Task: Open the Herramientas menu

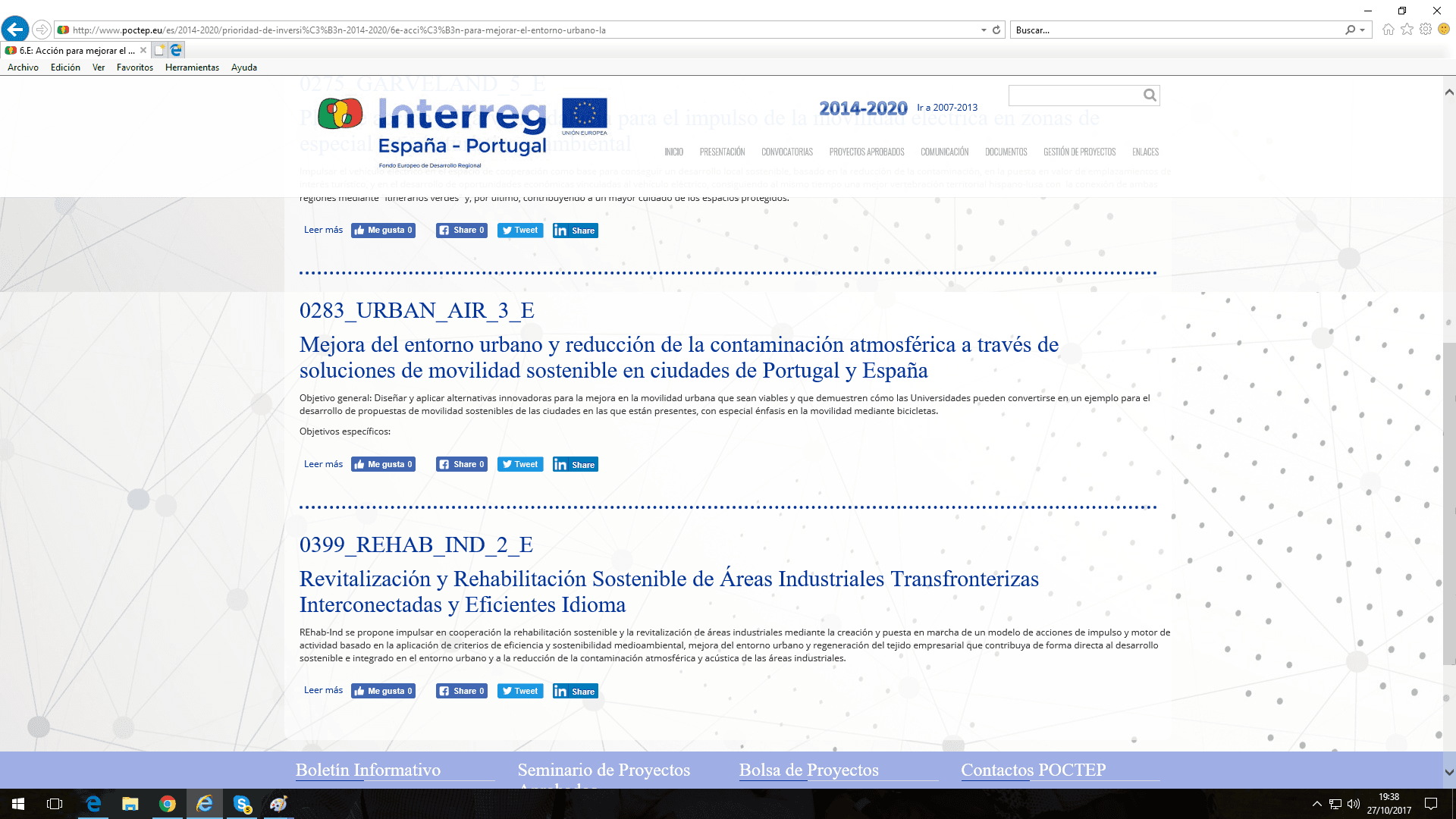Action: click(192, 67)
